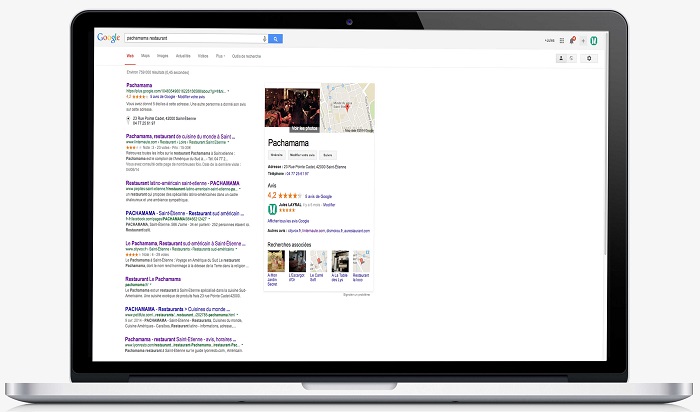700x412 pixels.
Task: Click the share plus icon beside notifications
Action: point(583,39)
